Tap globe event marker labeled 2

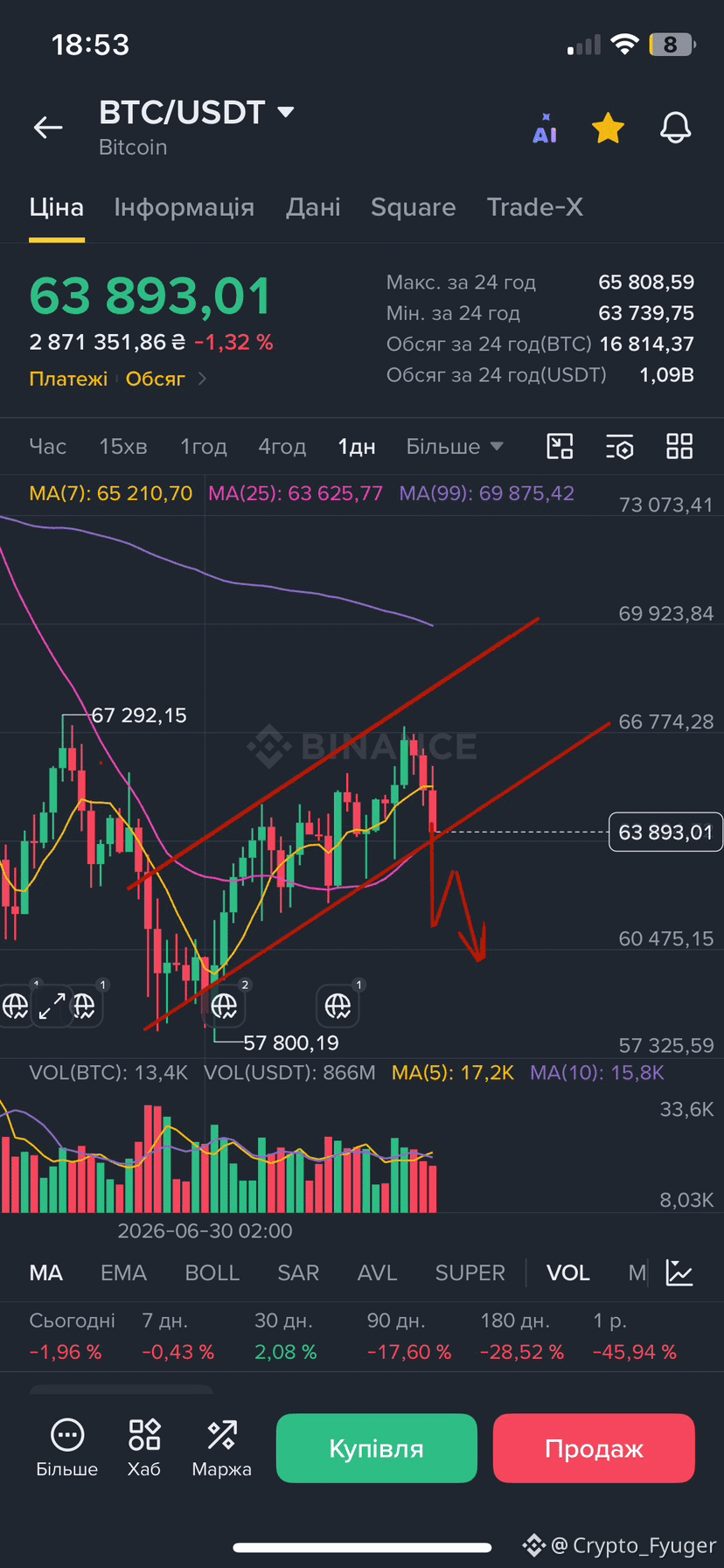click(x=225, y=1006)
